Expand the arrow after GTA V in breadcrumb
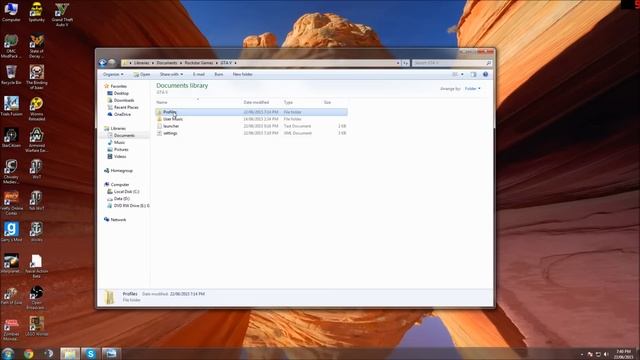640x360 pixels. coord(236,63)
